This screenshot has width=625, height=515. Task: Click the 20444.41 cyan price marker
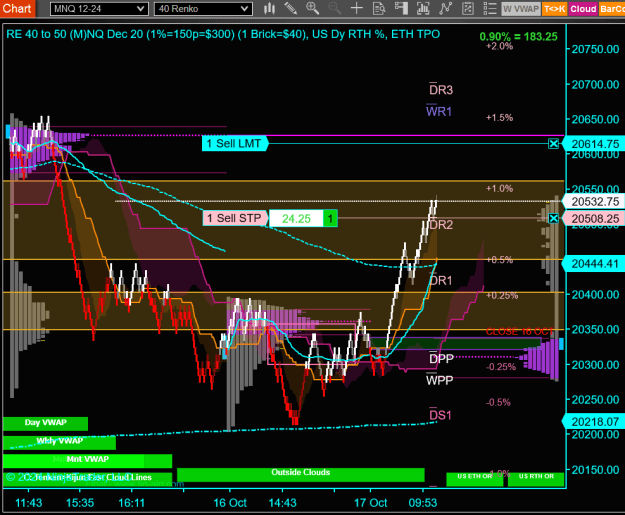click(x=594, y=263)
